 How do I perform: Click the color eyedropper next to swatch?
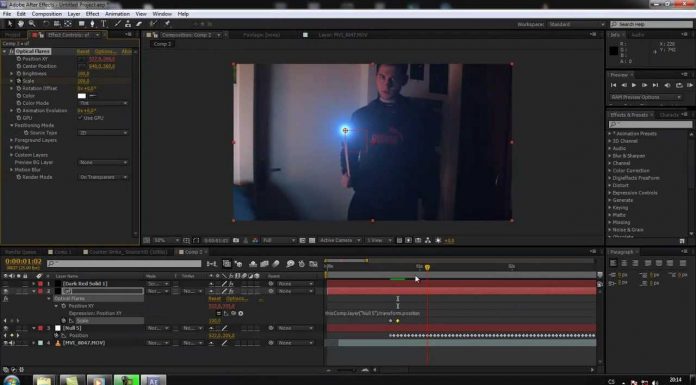(93, 95)
